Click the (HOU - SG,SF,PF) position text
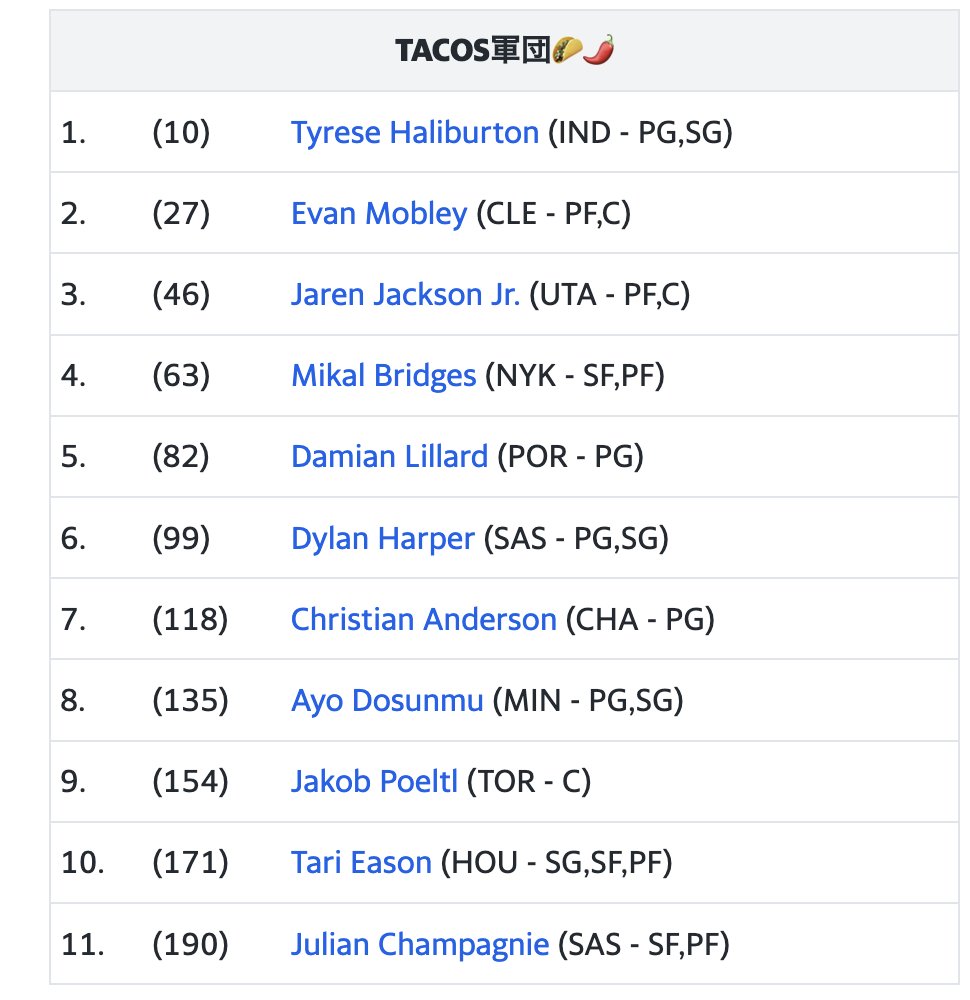970x1000 pixels. pyautogui.click(x=557, y=862)
